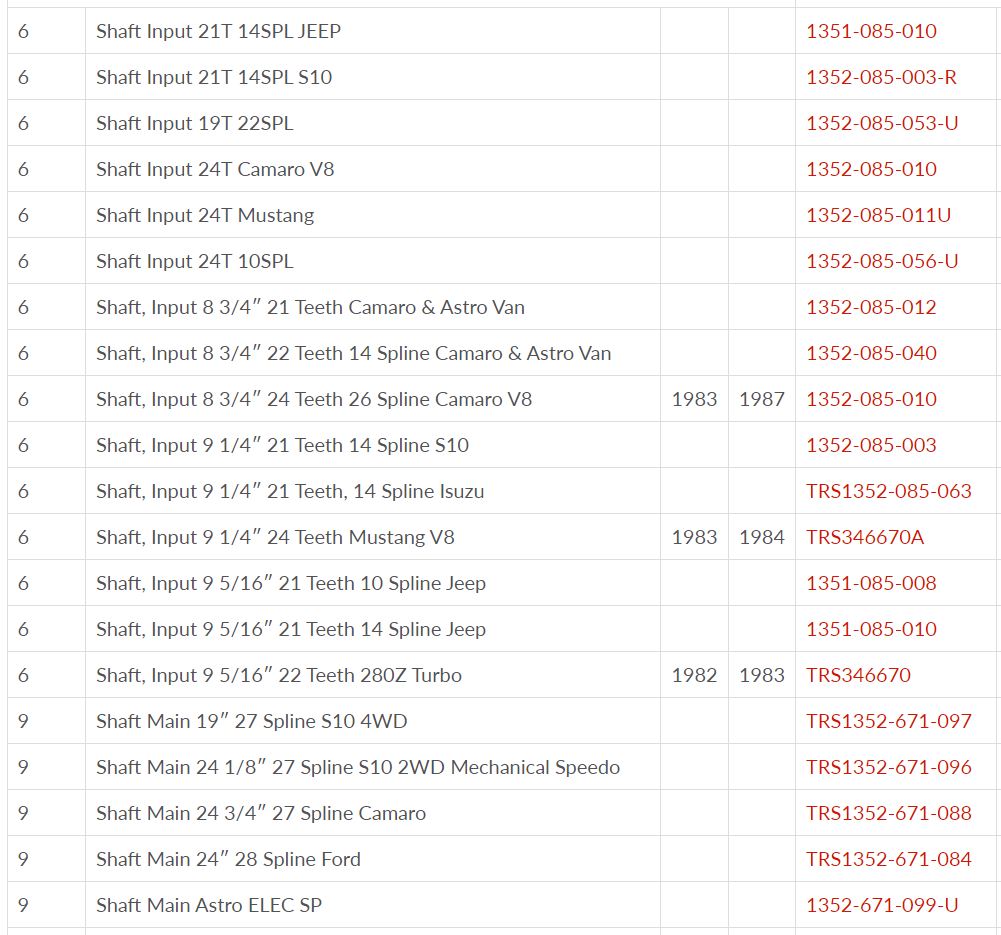Click the TRS1352-085-063 Isuzu part link

[889, 491]
